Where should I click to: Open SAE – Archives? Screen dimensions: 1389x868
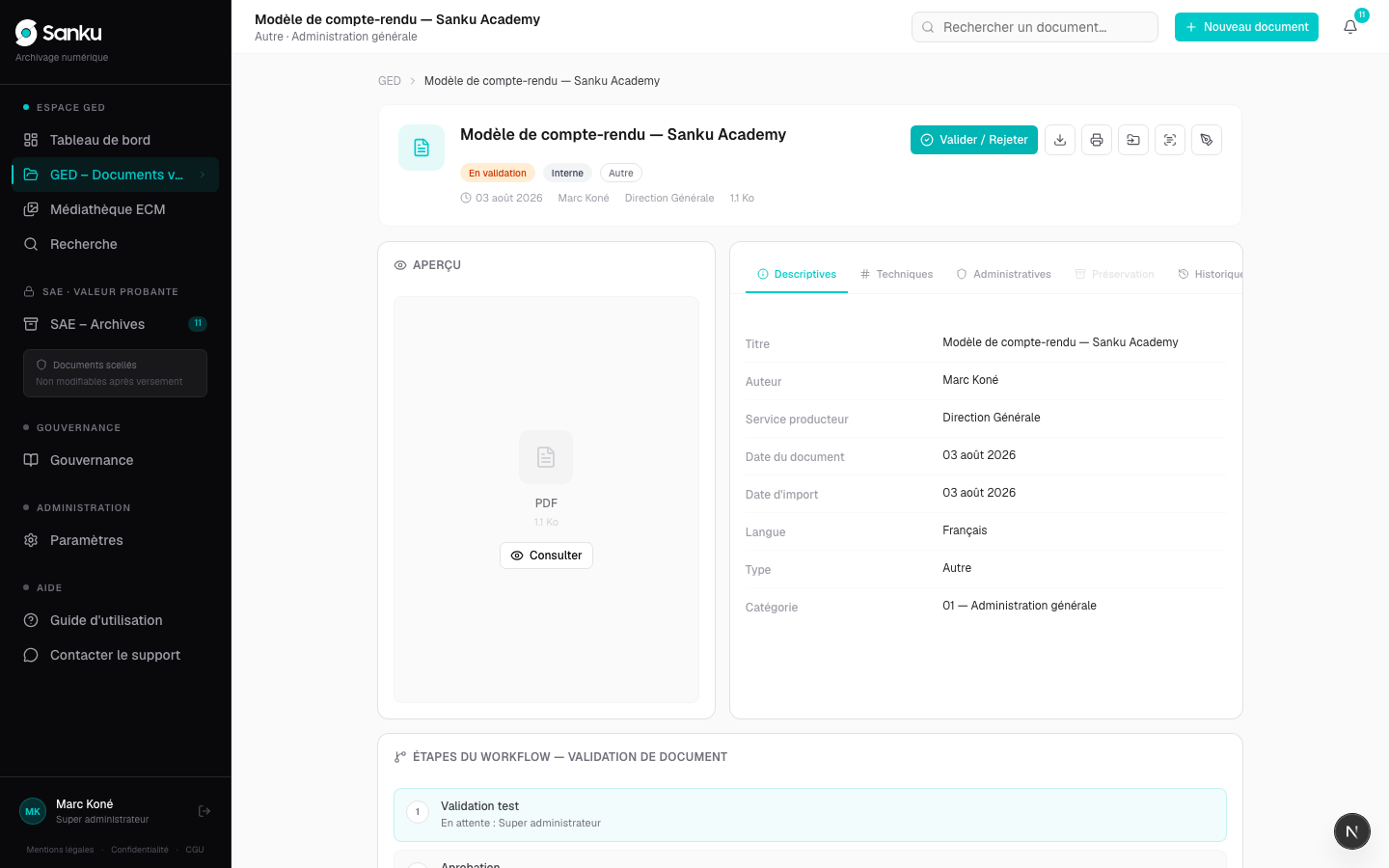[116, 324]
